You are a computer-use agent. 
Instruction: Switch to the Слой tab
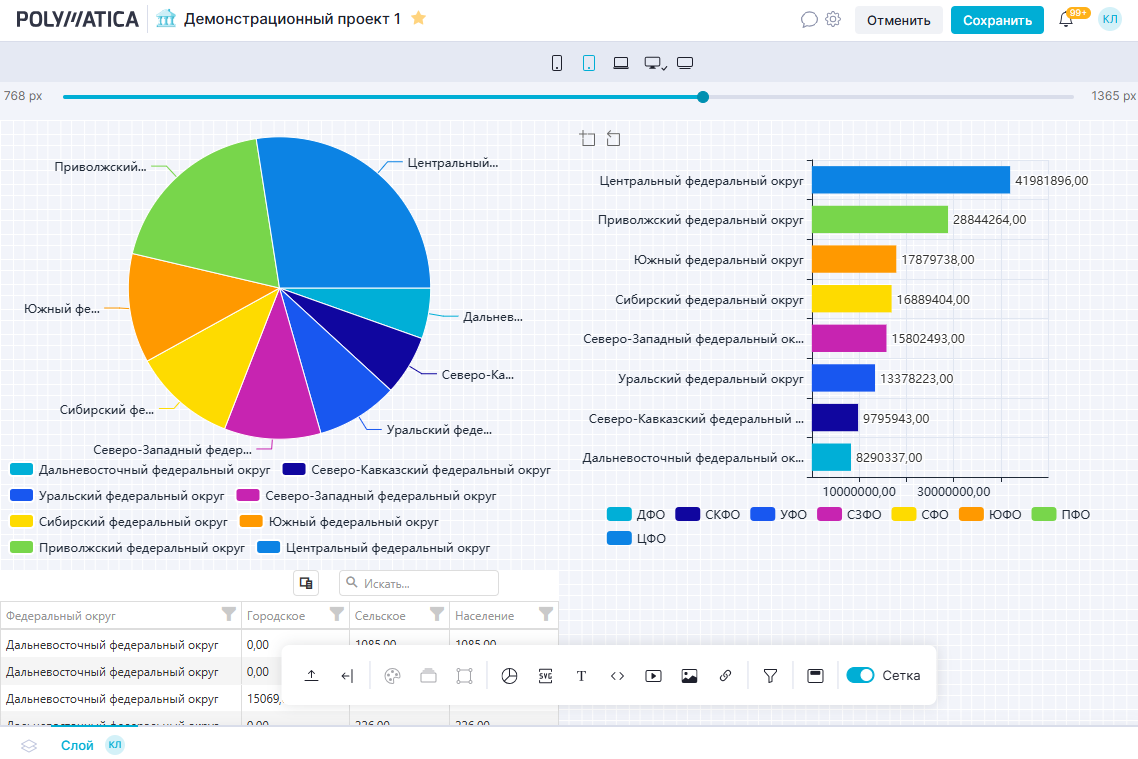pos(77,745)
